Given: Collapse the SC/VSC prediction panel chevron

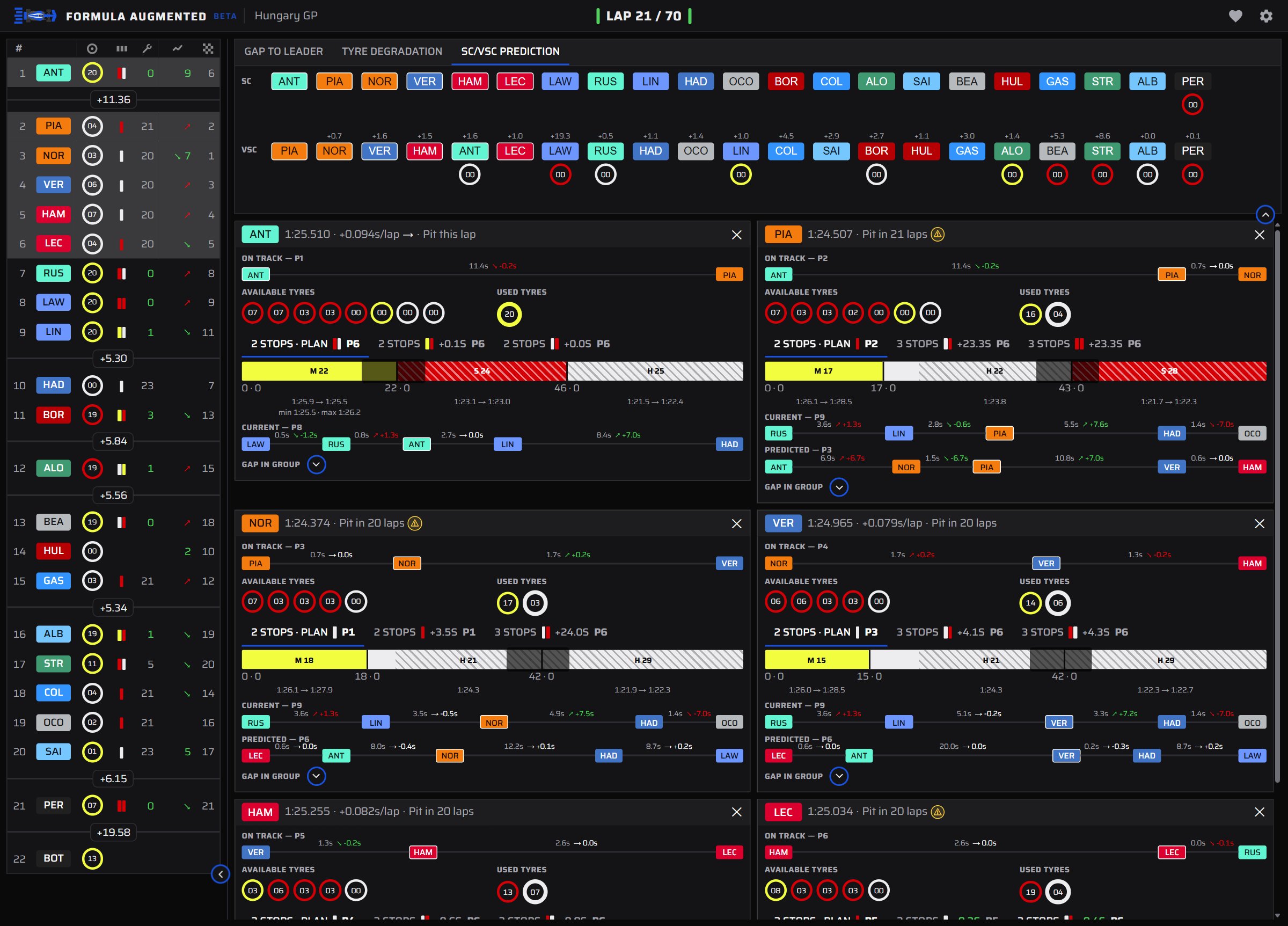Looking at the screenshot, I should tap(1265, 215).
